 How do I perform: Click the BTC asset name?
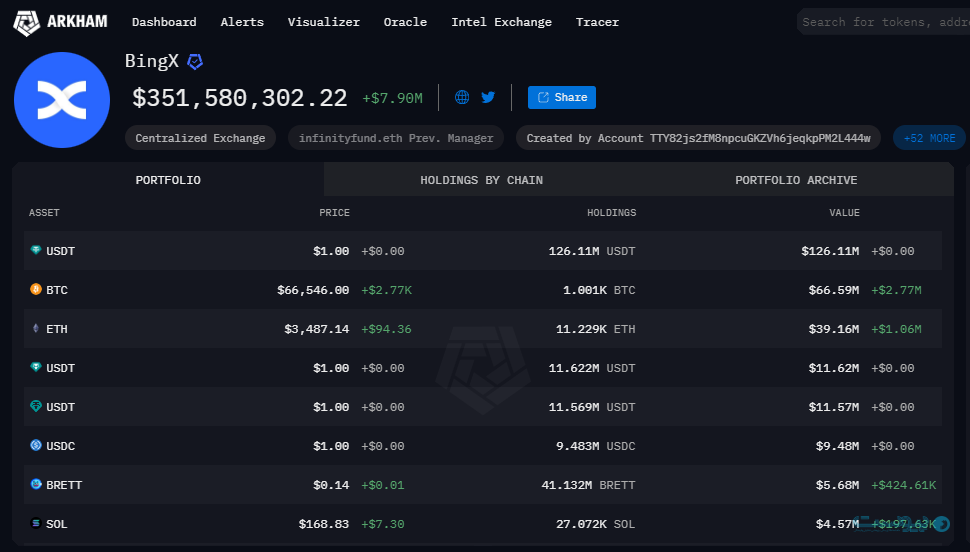tap(57, 290)
